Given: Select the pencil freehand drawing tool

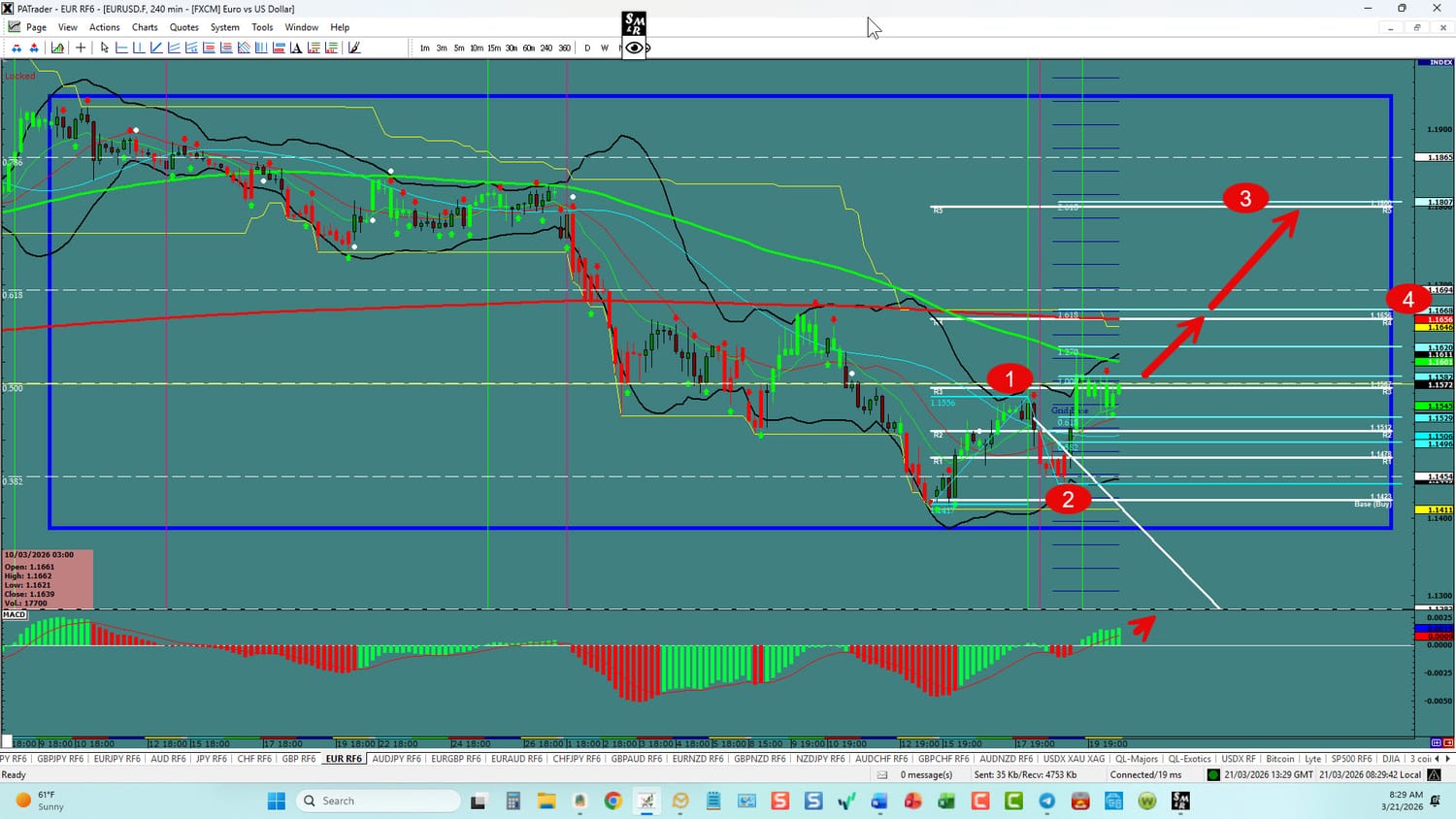Looking at the screenshot, I should (354, 48).
